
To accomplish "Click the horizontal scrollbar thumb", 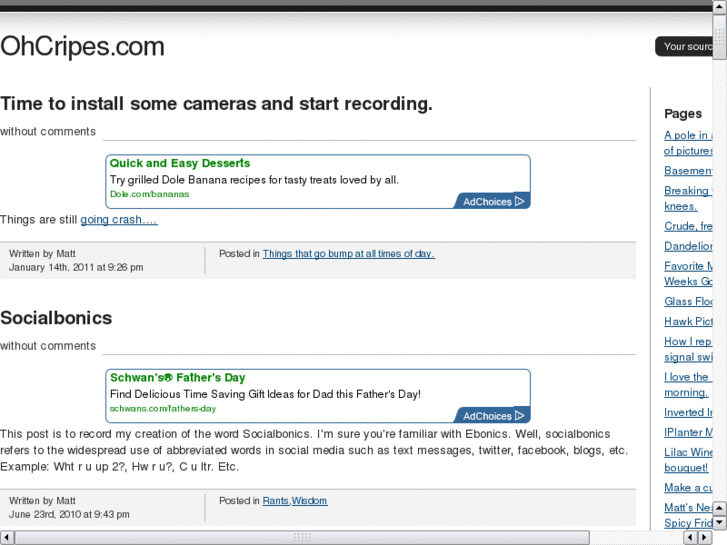I will pyautogui.click(x=302, y=537).
